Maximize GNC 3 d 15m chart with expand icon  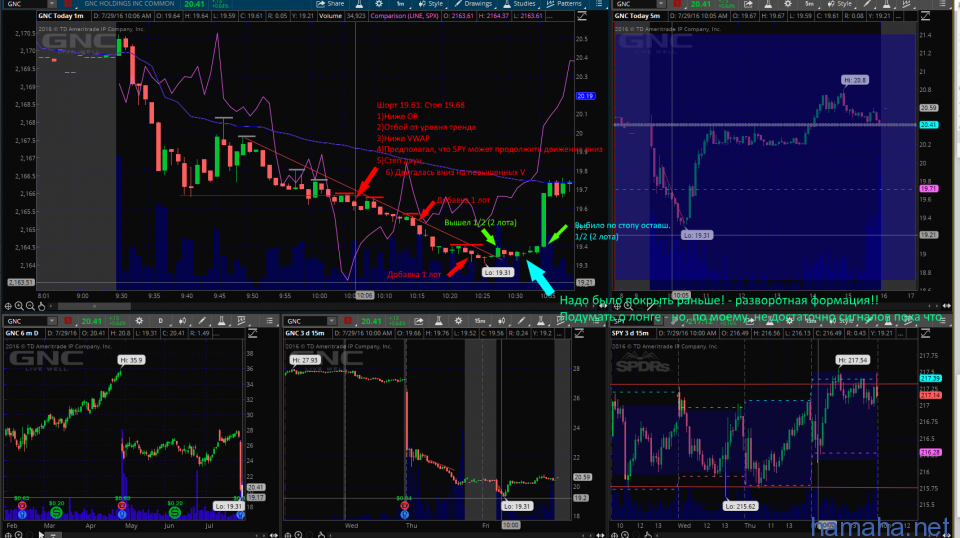pos(579,334)
